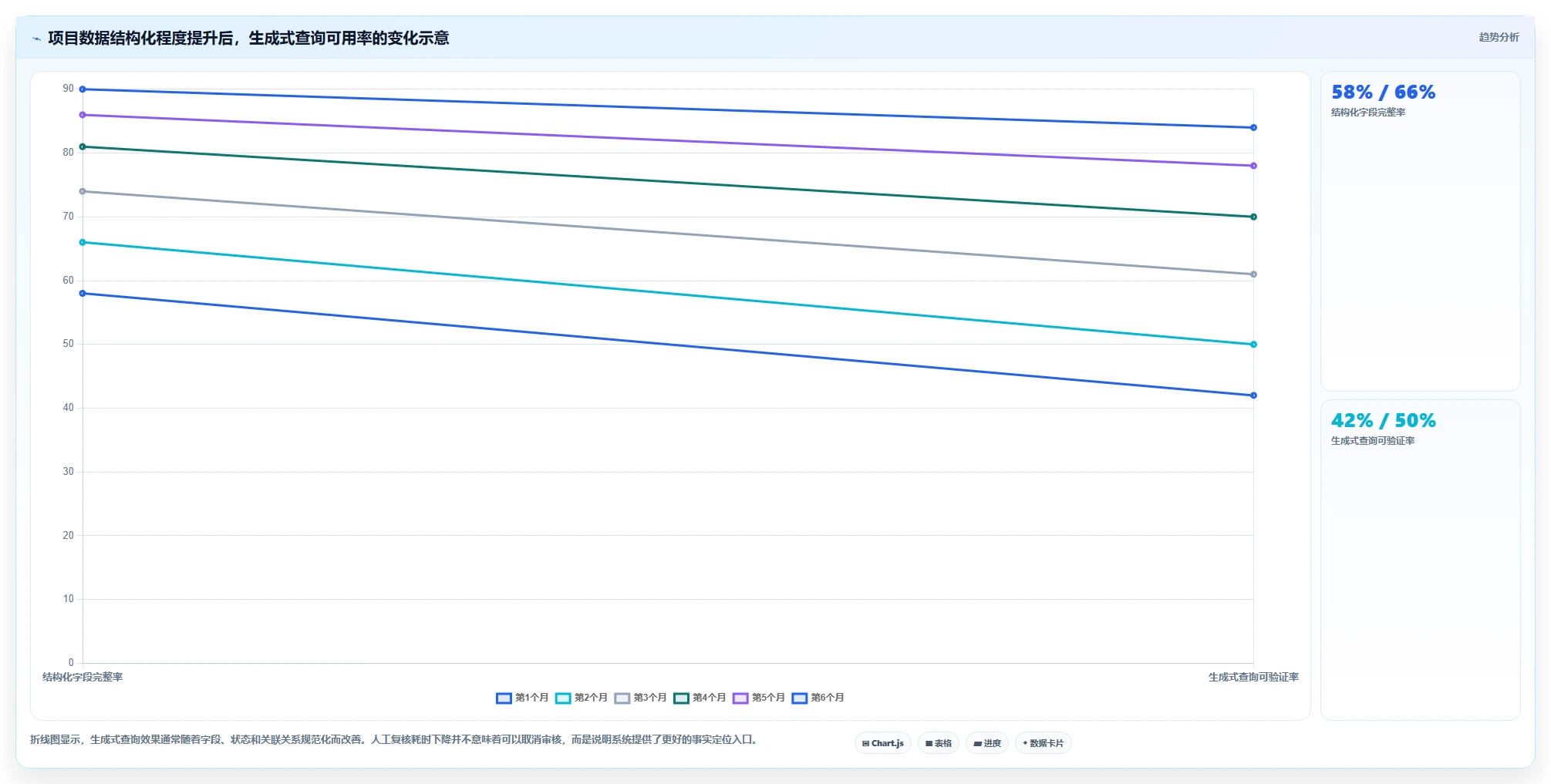This screenshot has height=784, width=1551.
Task: Click gray line's right point at 61
Action: [x=1253, y=274]
